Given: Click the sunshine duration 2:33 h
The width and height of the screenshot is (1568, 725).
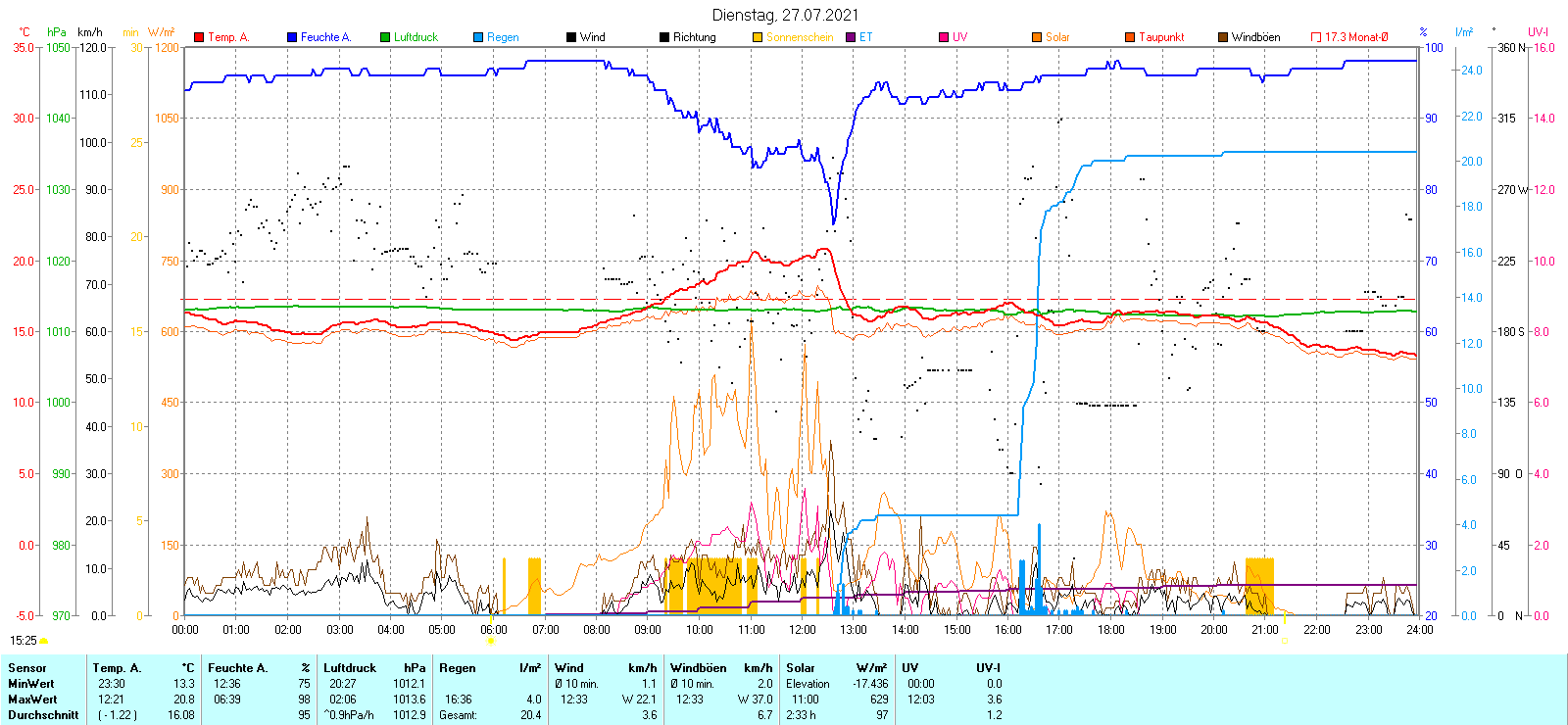Looking at the screenshot, I should click(x=802, y=715).
